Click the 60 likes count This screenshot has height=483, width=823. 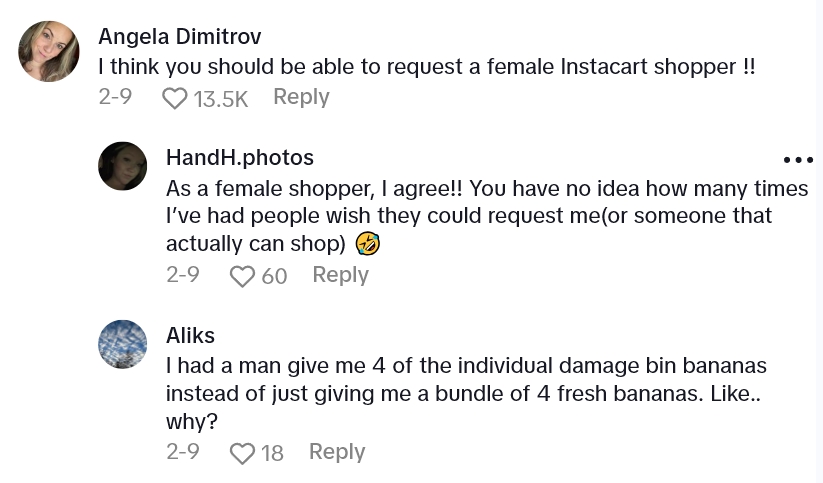tap(274, 276)
